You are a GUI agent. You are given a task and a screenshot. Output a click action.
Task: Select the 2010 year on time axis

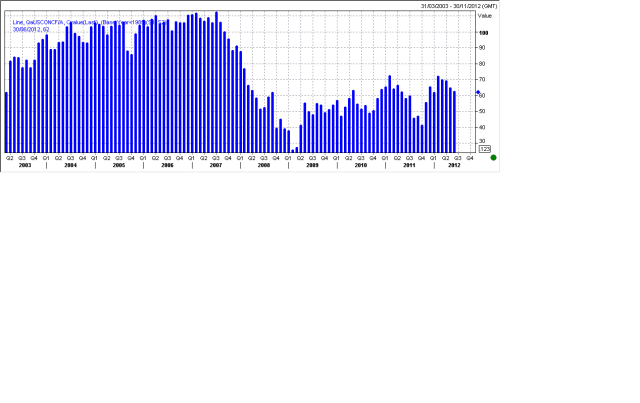[360, 165]
